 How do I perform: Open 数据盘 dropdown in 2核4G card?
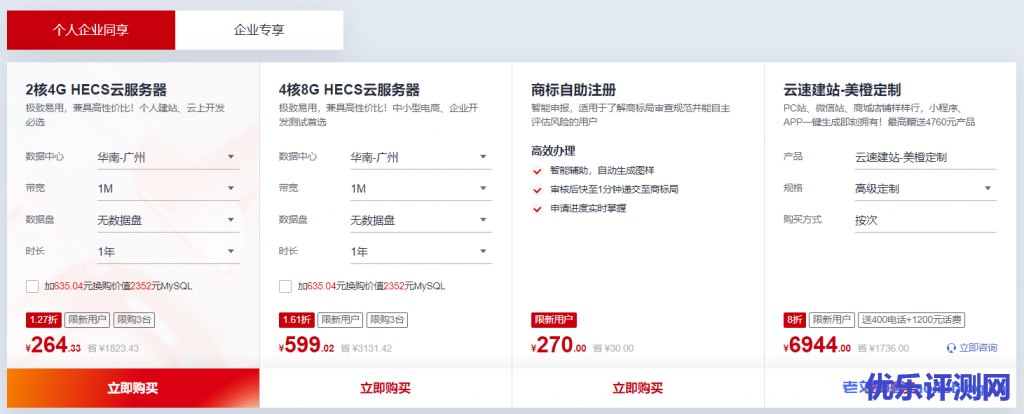point(168,220)
